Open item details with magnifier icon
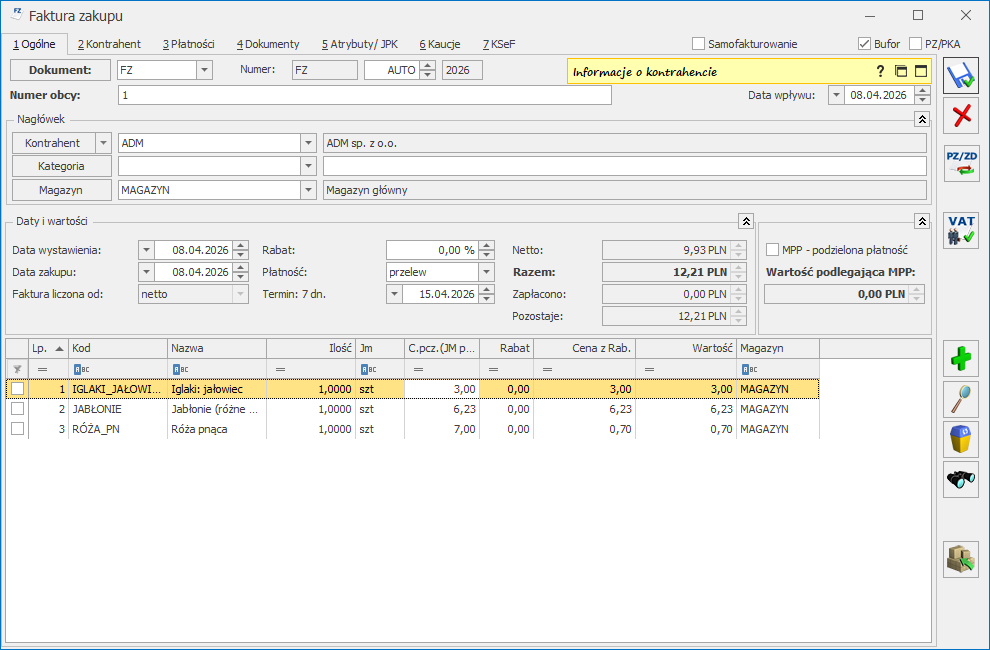The image size is (990, 650). tap(961, 399)
